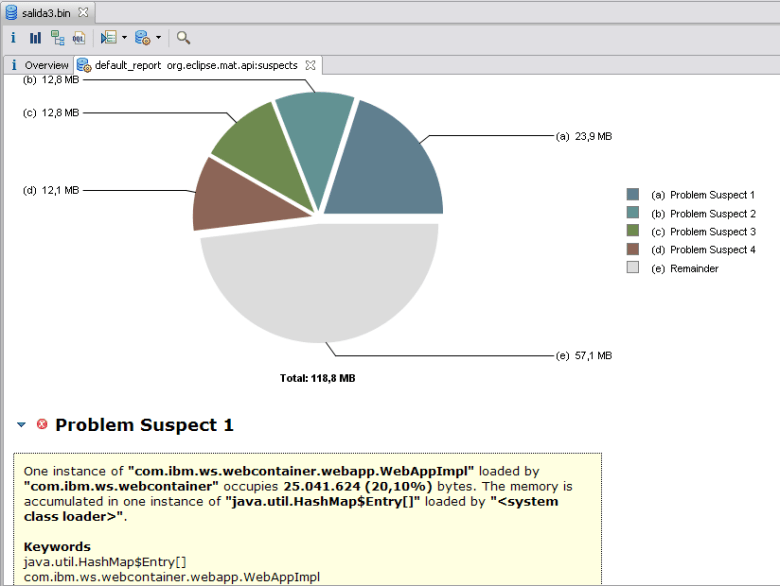Click the thread overview toolbar icon
This screenshot has width=780, height=586.
[109, 38]
